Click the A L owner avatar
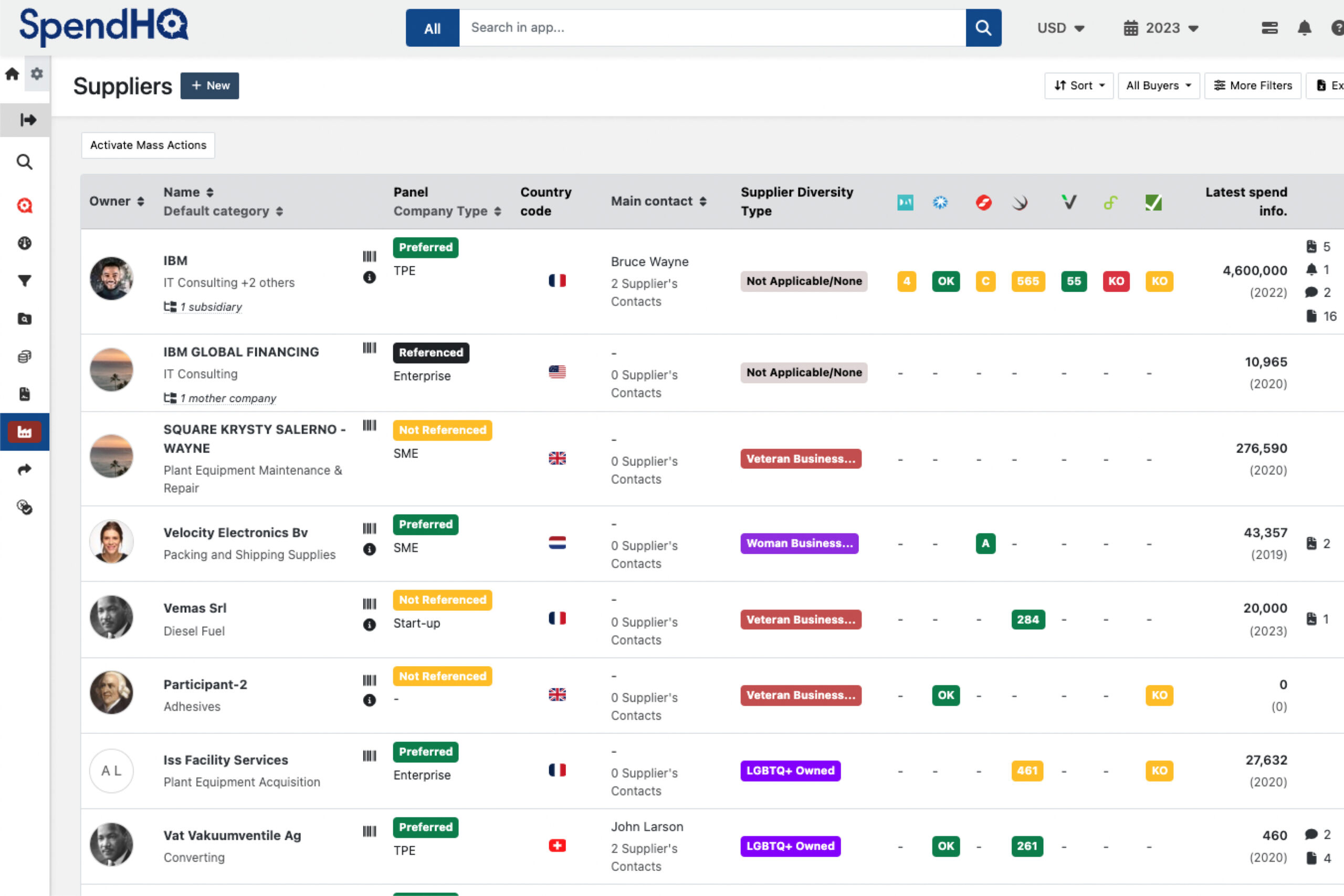Screen dimensions: 1344x896 pyautogui.click(x=111, y=771)
